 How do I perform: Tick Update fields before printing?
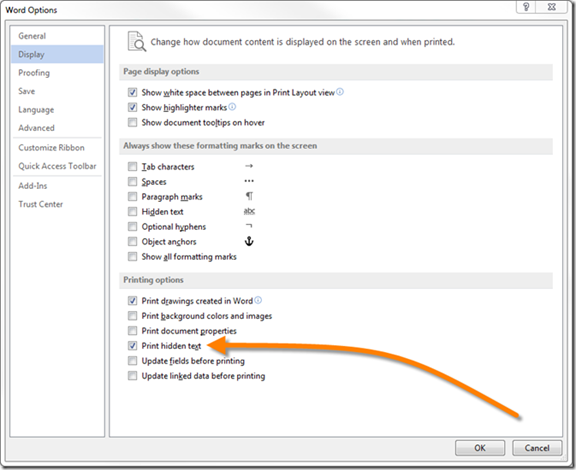[132, 361]
